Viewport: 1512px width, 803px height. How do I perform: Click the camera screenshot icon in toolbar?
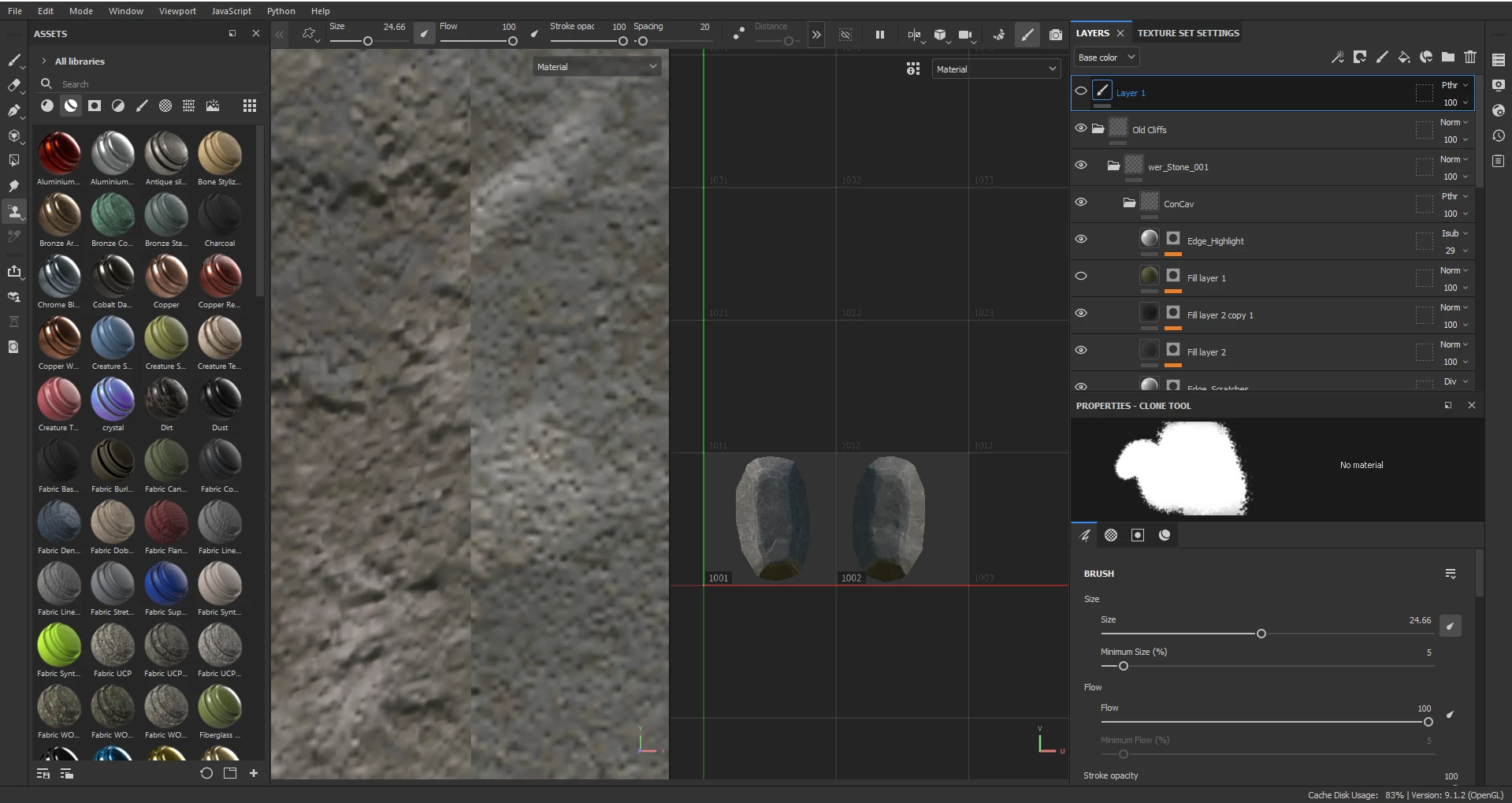[1056, 35]
